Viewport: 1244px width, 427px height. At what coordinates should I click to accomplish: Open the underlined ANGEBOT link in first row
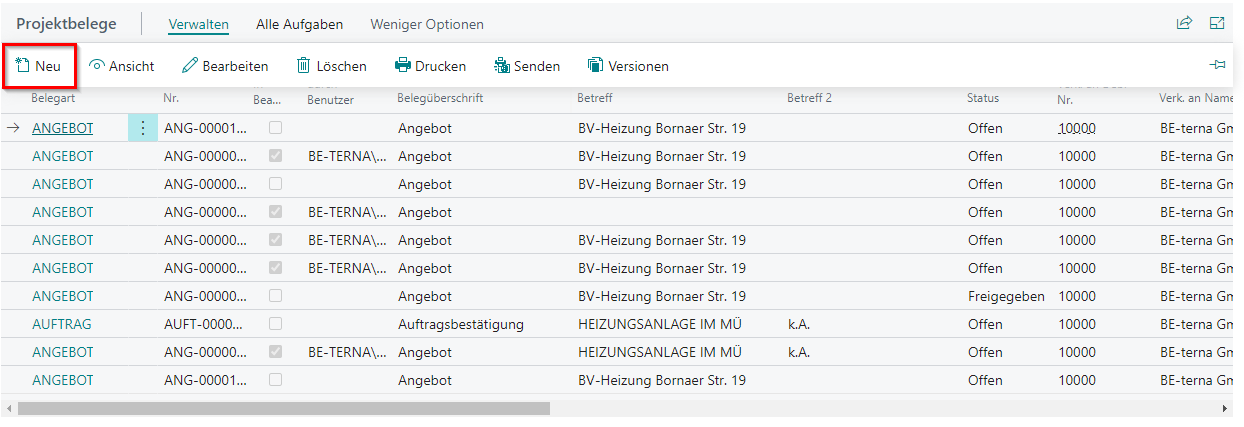tap(63, 128)
